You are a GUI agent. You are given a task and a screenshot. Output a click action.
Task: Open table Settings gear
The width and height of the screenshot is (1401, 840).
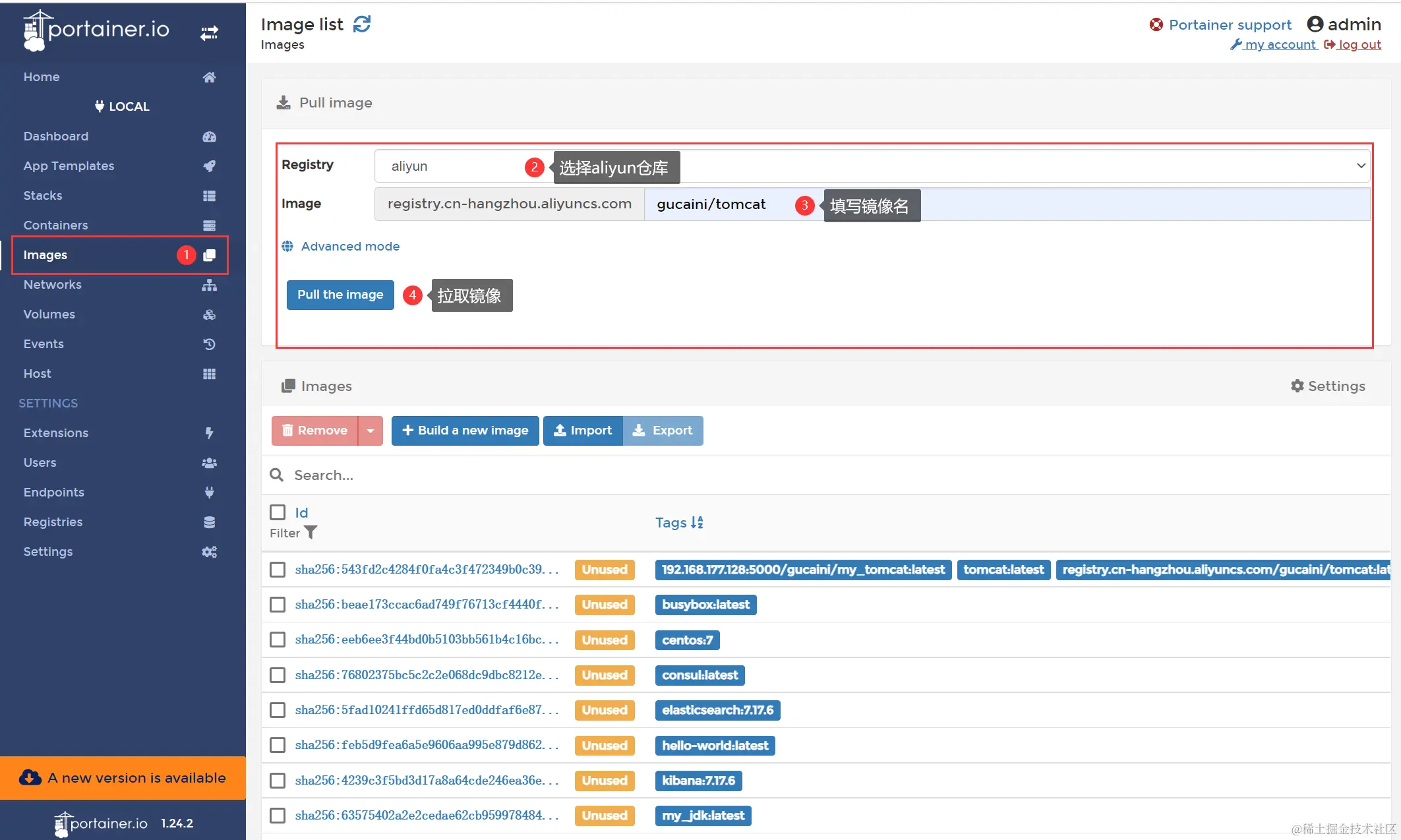click(x=1297, y=386)
